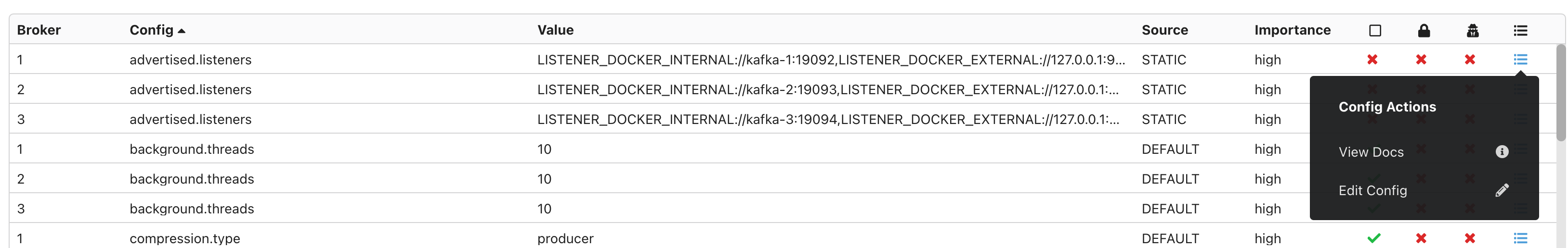Image resolution: width=1568 pixels, height=248 pixels.
Task: Click background.threads config for broker 2
Action: point(192,179)
